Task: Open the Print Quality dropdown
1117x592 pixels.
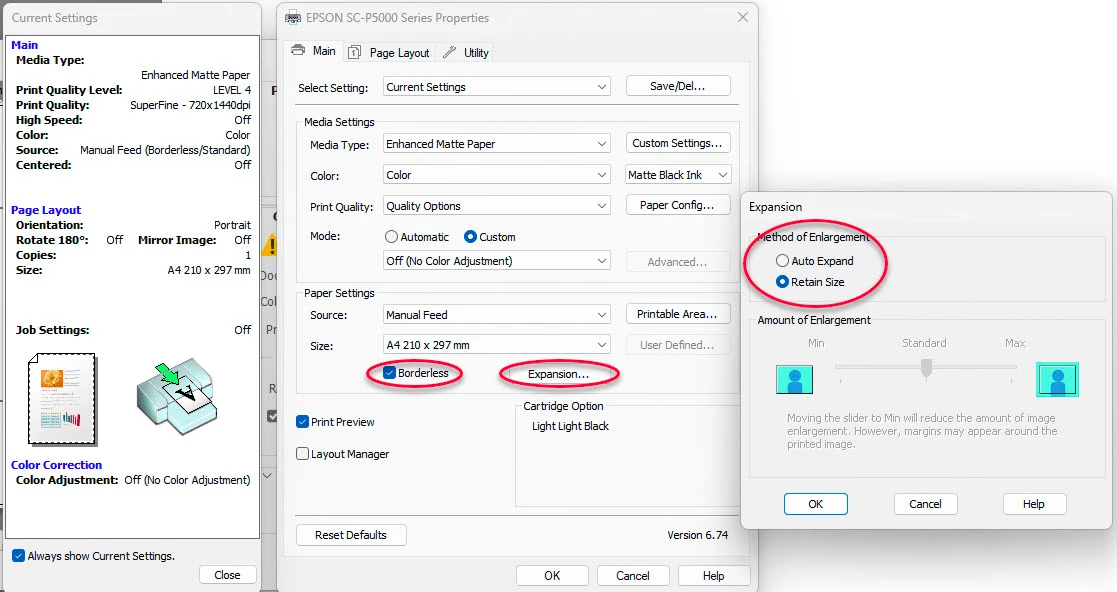Action: pyautogui.click(x=497, y=206)
